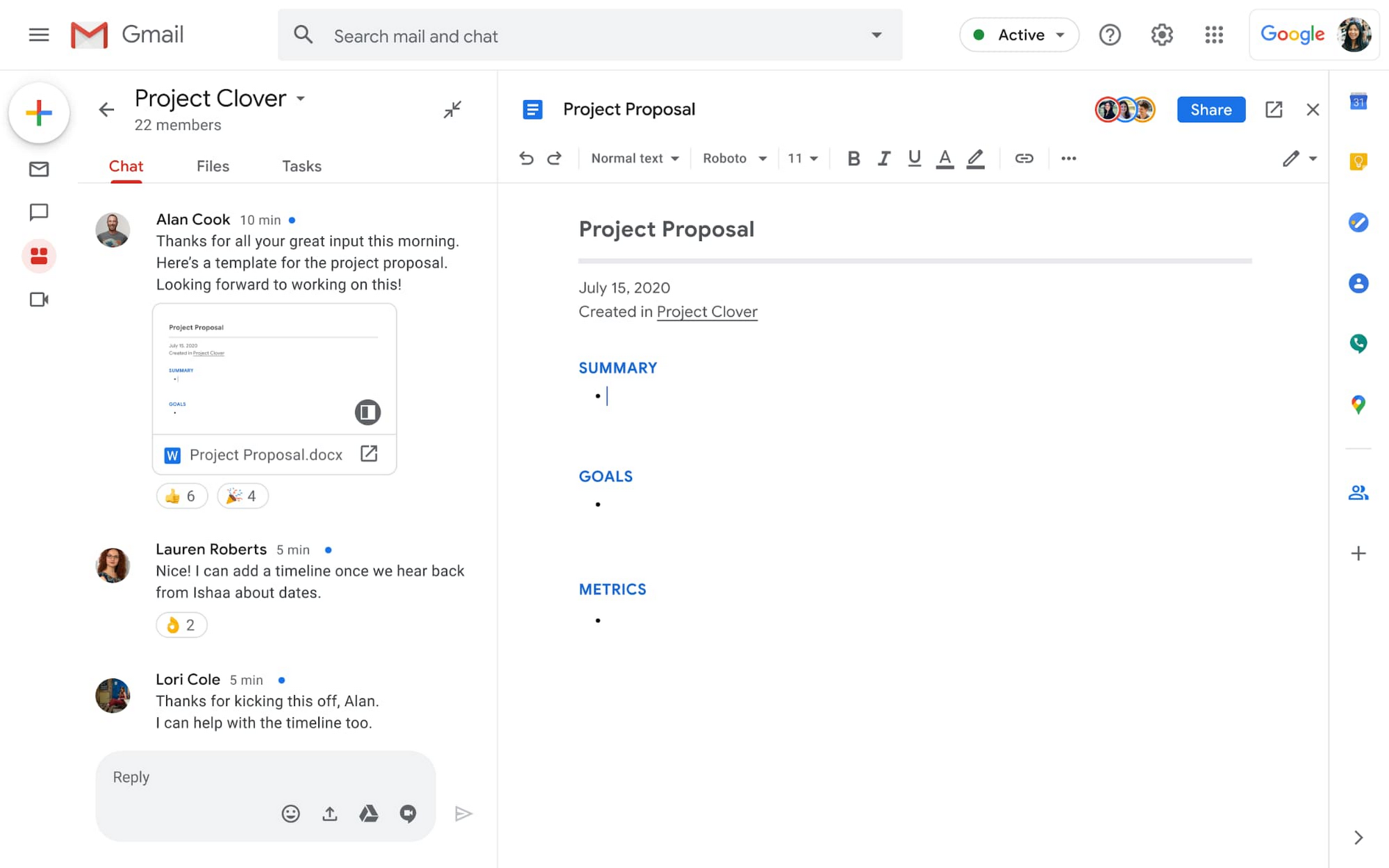Image resolution: width=1389 pixels, height=868 pixels.
Task: Click the Text color highlight icon
Action: [x=975, y=158]
